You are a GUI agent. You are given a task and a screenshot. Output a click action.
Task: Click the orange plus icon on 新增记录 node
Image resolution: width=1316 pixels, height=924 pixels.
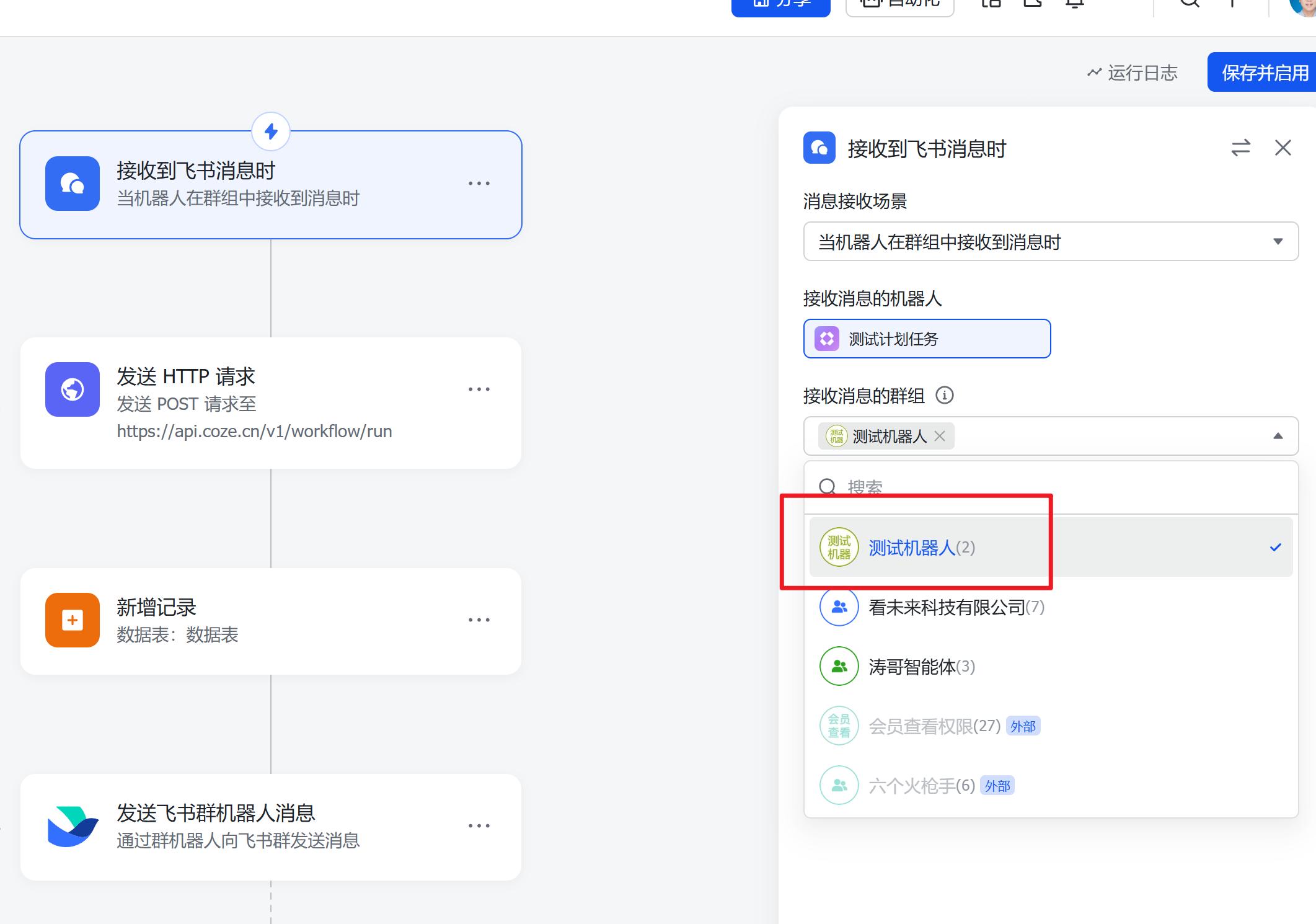click(x=72, y=620)
